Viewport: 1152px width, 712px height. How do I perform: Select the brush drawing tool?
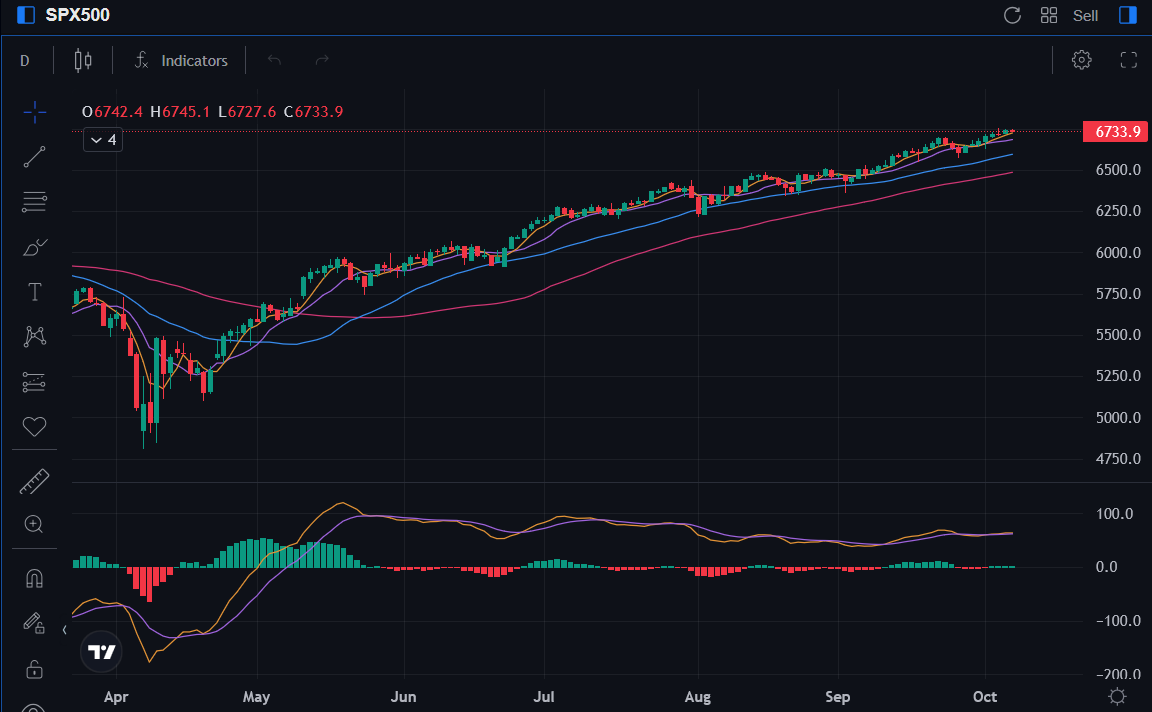[34, 247]
